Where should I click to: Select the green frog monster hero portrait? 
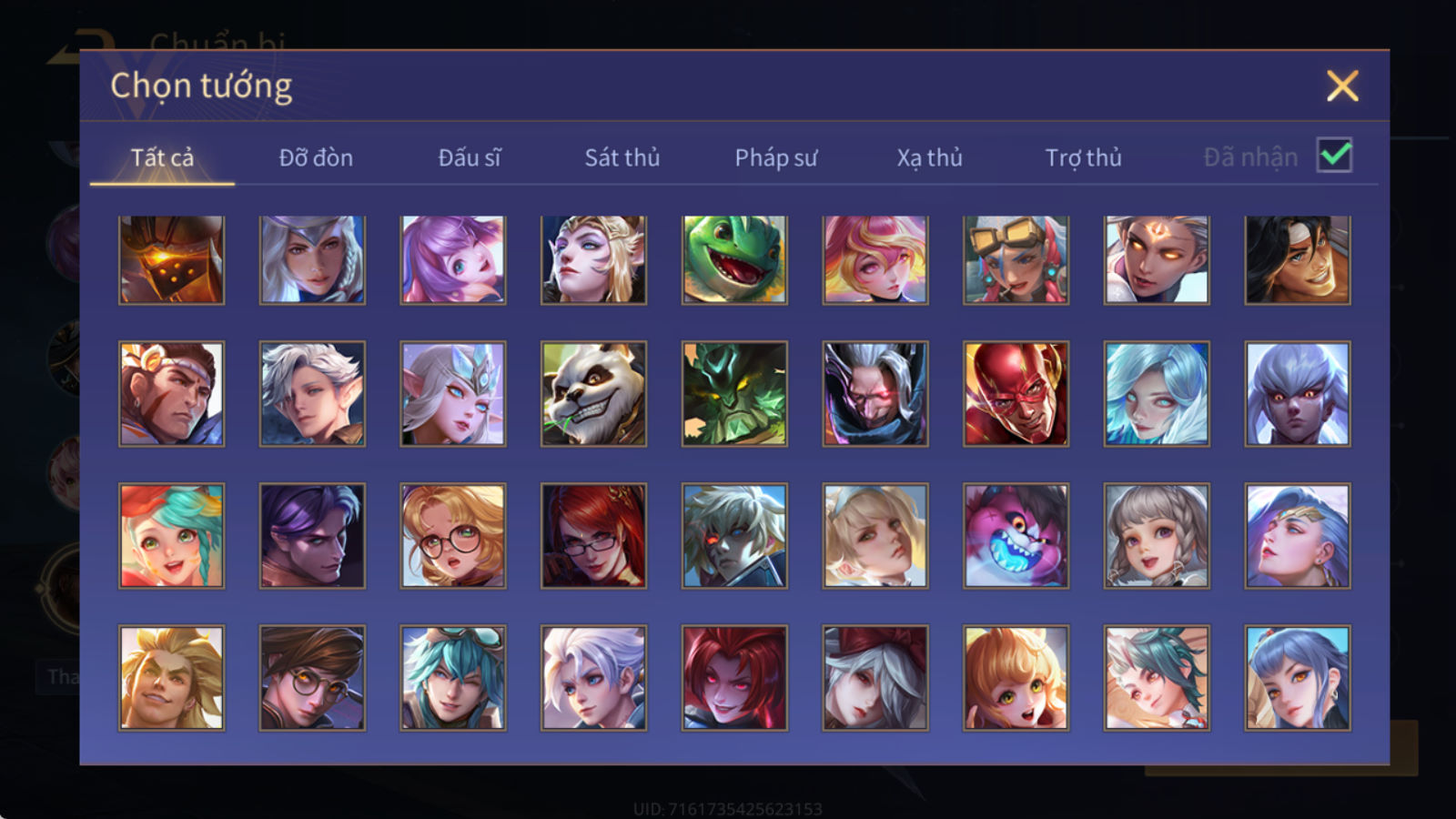coord(734,259)
